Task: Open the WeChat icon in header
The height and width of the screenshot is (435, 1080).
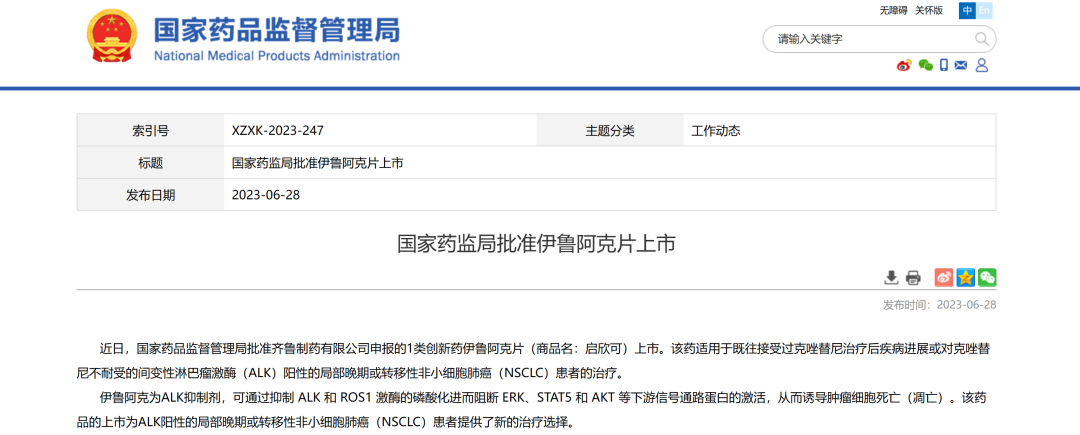Action: tap(926, 65)
